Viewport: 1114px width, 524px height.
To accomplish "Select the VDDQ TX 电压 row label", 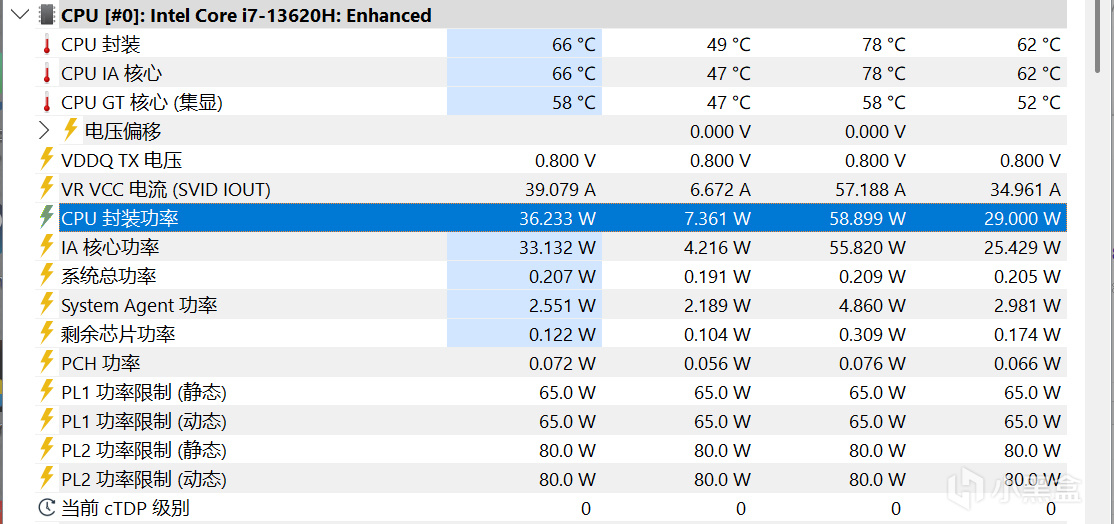I will tap(121, 160).
